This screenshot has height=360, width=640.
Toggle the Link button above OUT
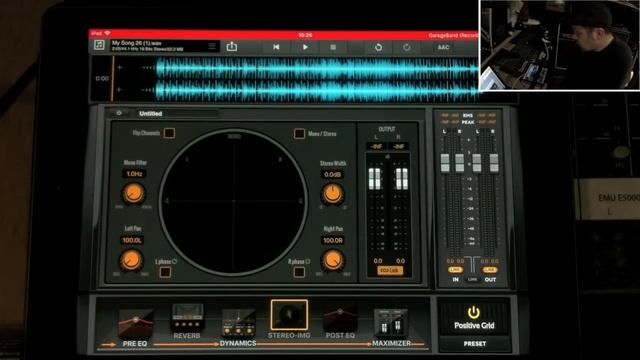(x=489, y=270)
